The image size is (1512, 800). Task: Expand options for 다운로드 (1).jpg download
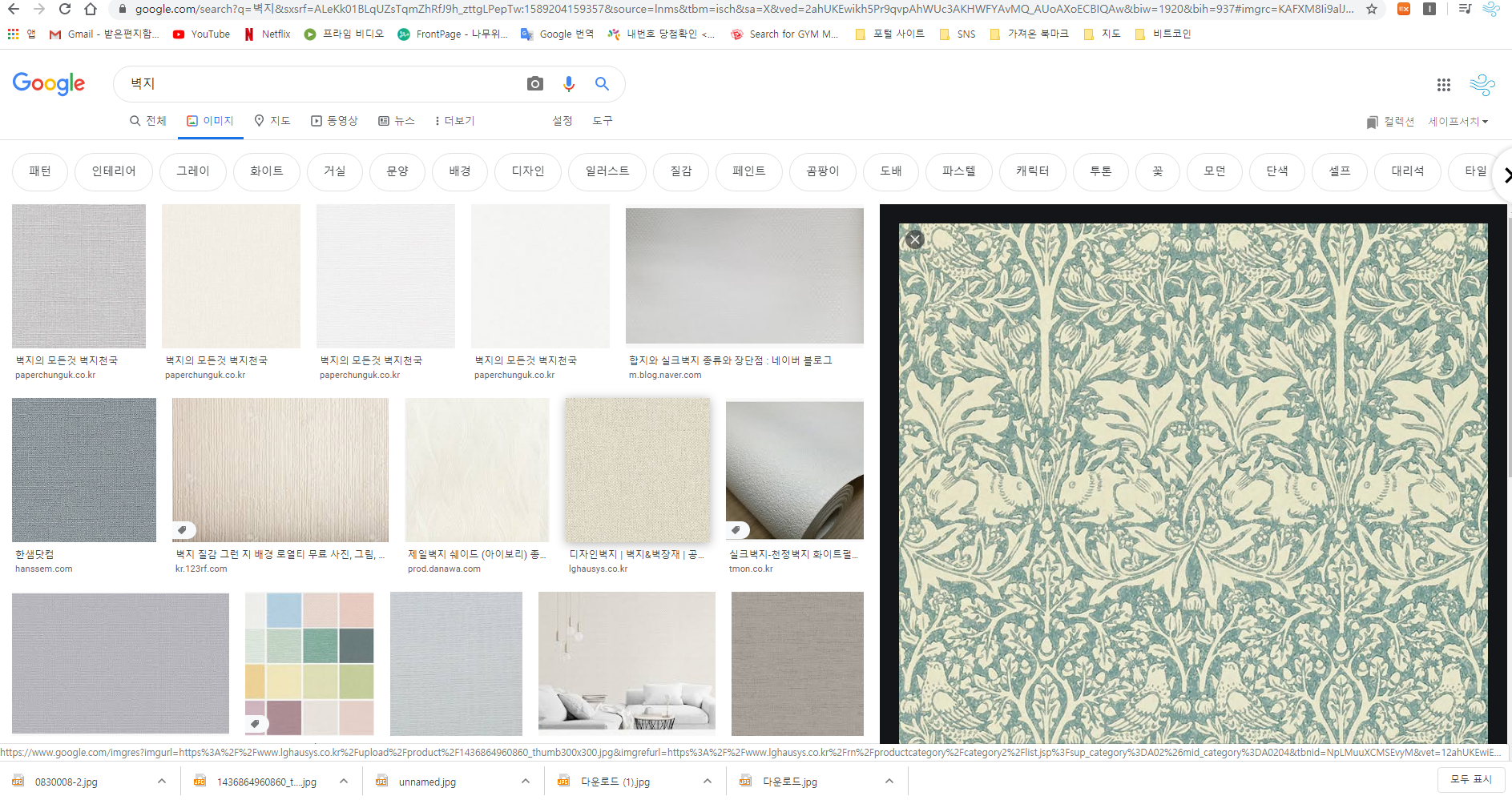click(x=708, y=782)
